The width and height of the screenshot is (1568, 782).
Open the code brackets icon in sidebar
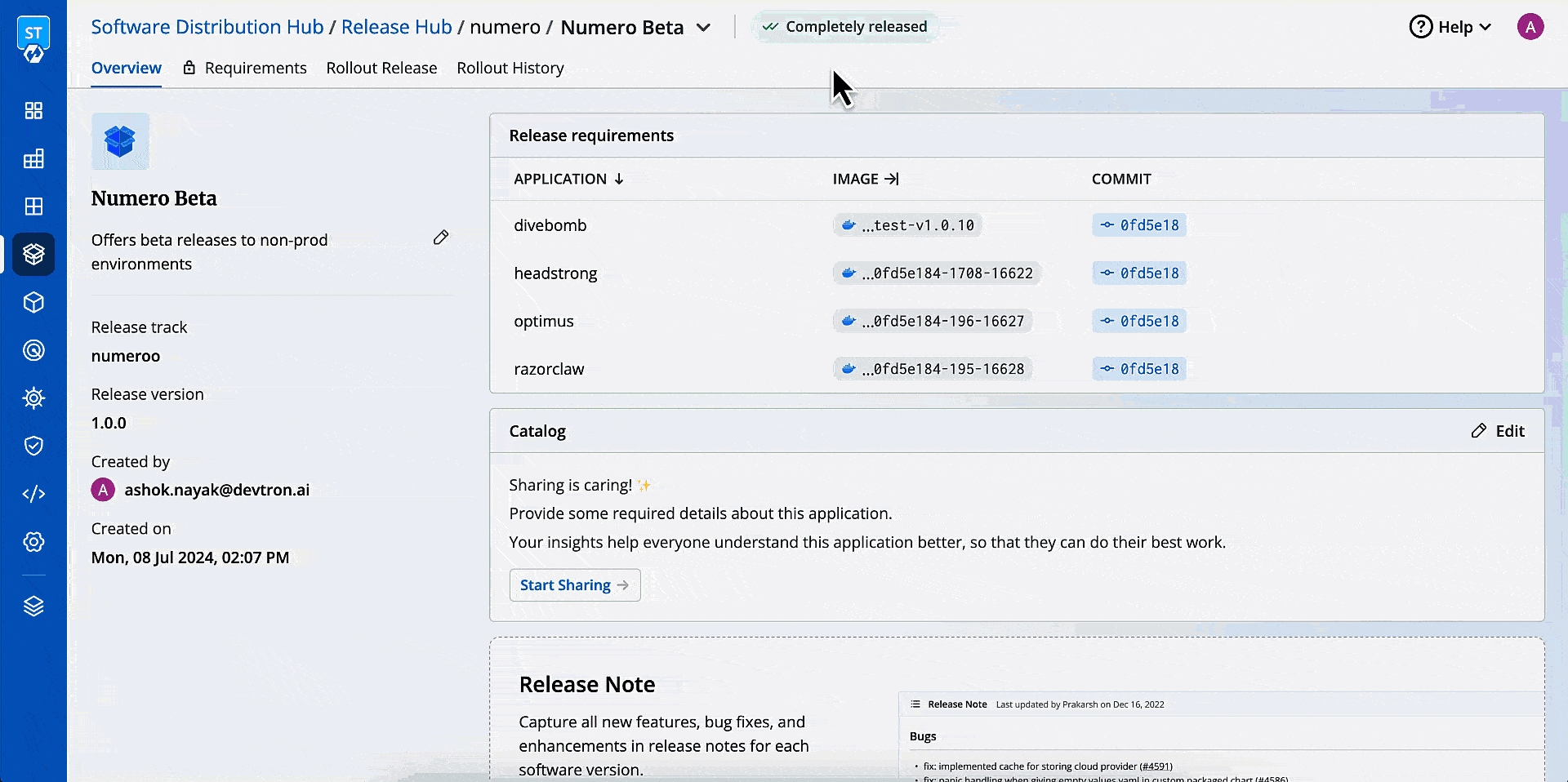point(33,494)
